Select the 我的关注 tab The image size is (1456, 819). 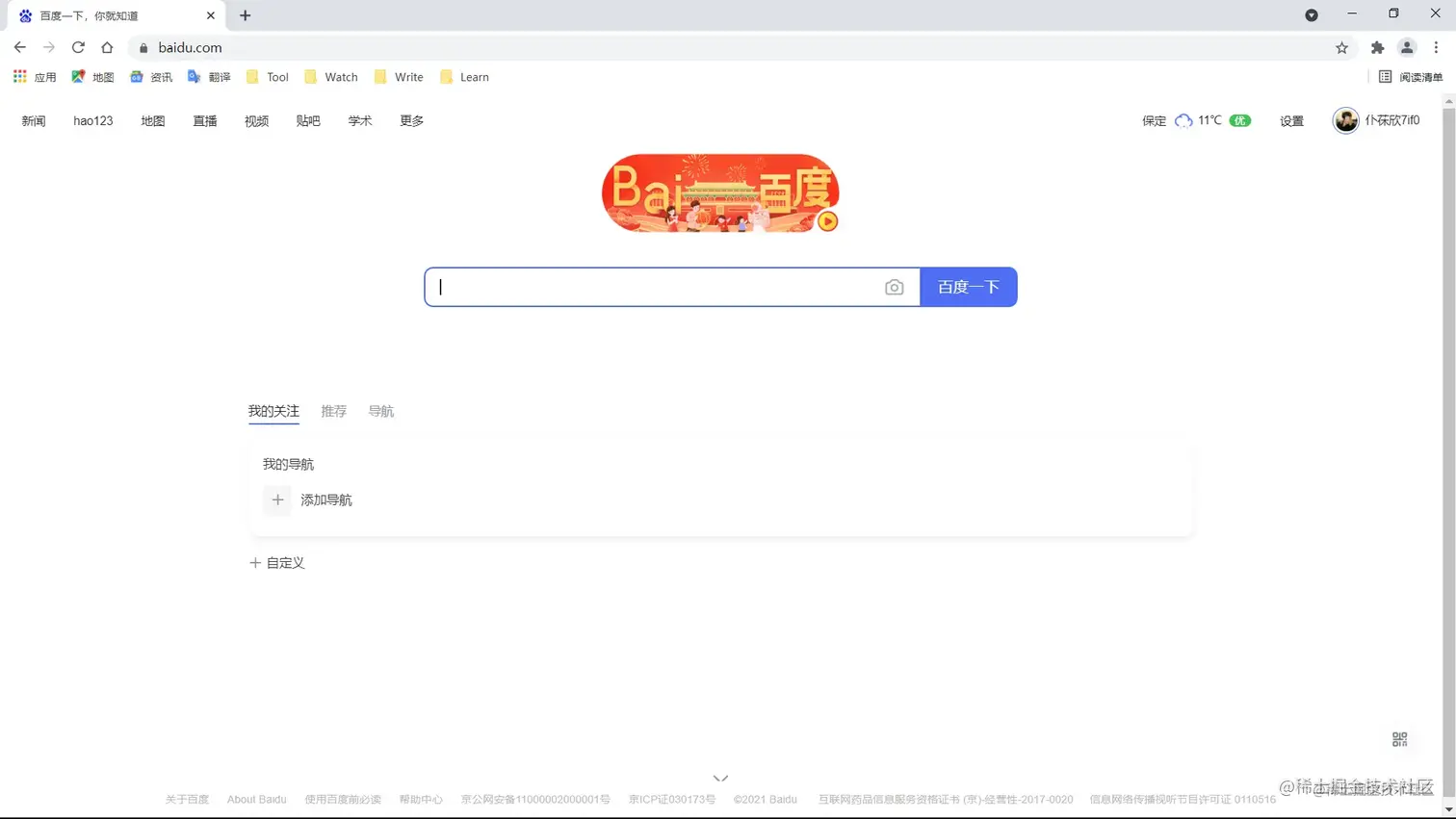click(273, 411)
